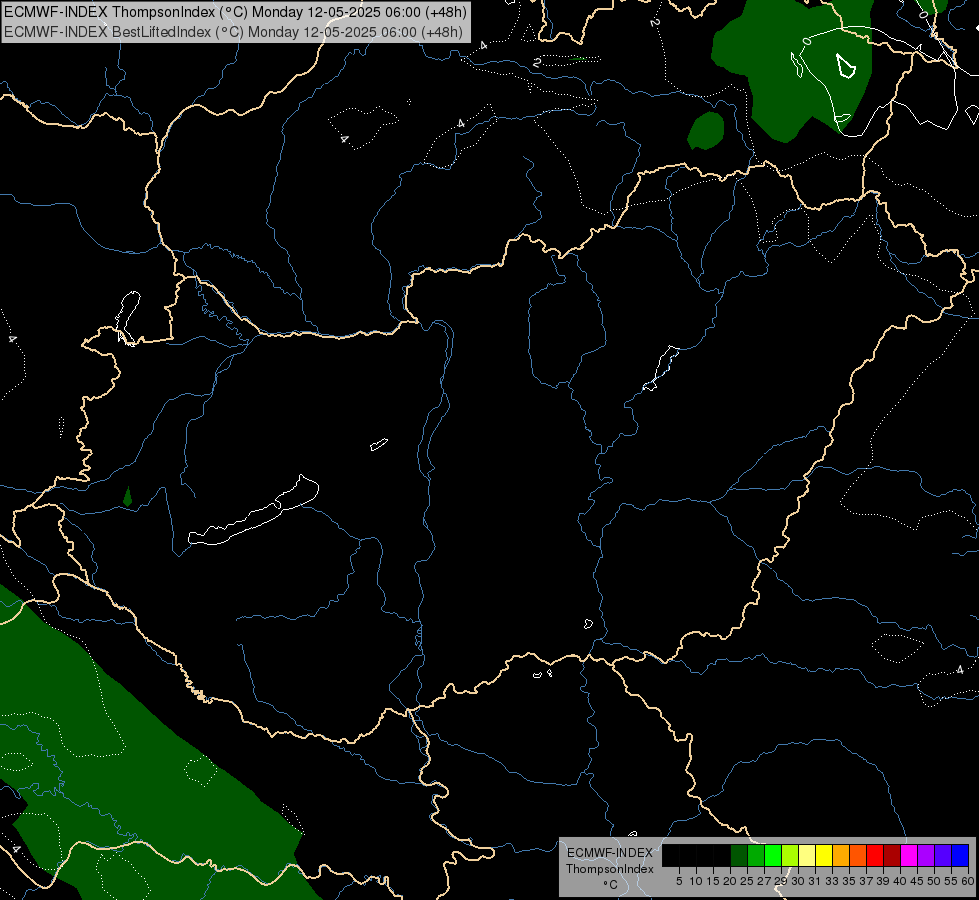Click the Lake Balaton outline on map
The width and height of the screenshot is (979, 900).
253,511
